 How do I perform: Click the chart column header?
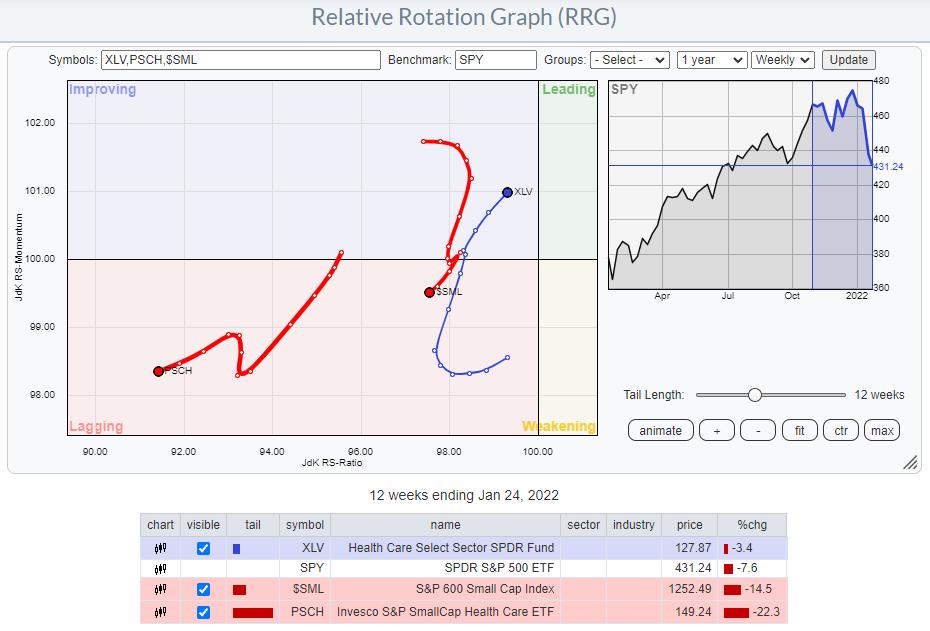pos(160,525)
